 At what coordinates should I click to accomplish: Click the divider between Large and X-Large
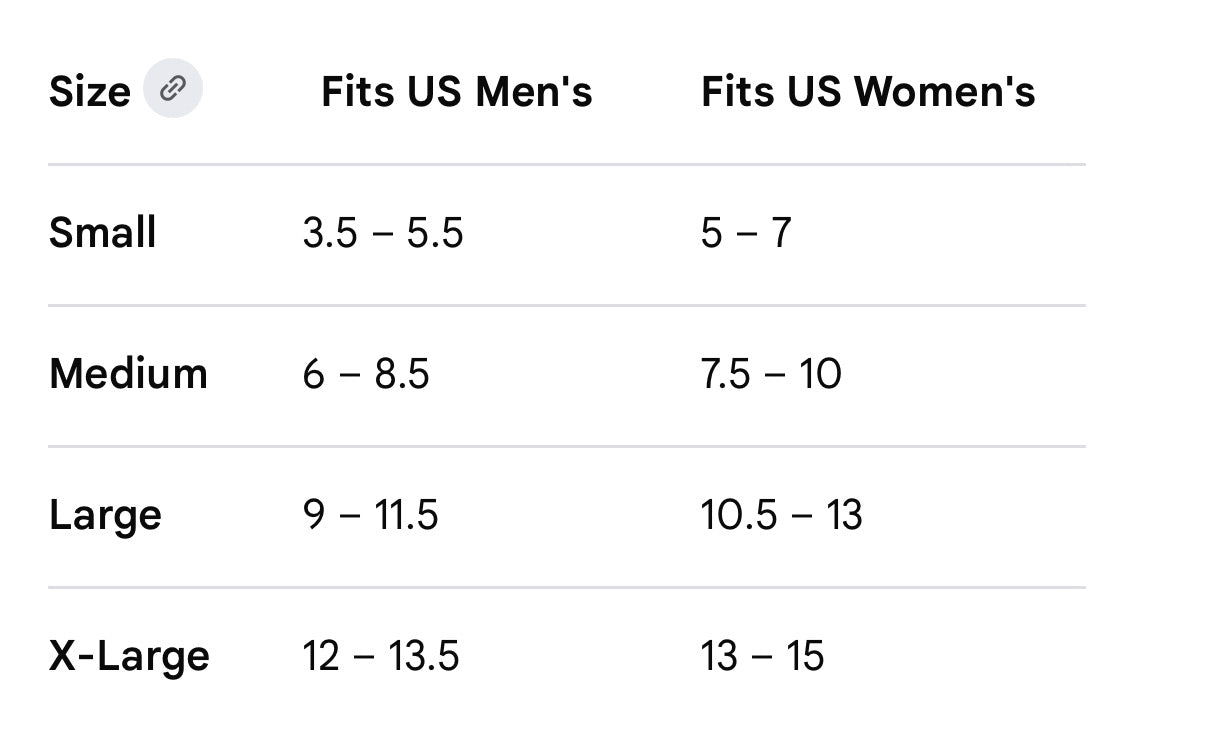tap(567, 587)
